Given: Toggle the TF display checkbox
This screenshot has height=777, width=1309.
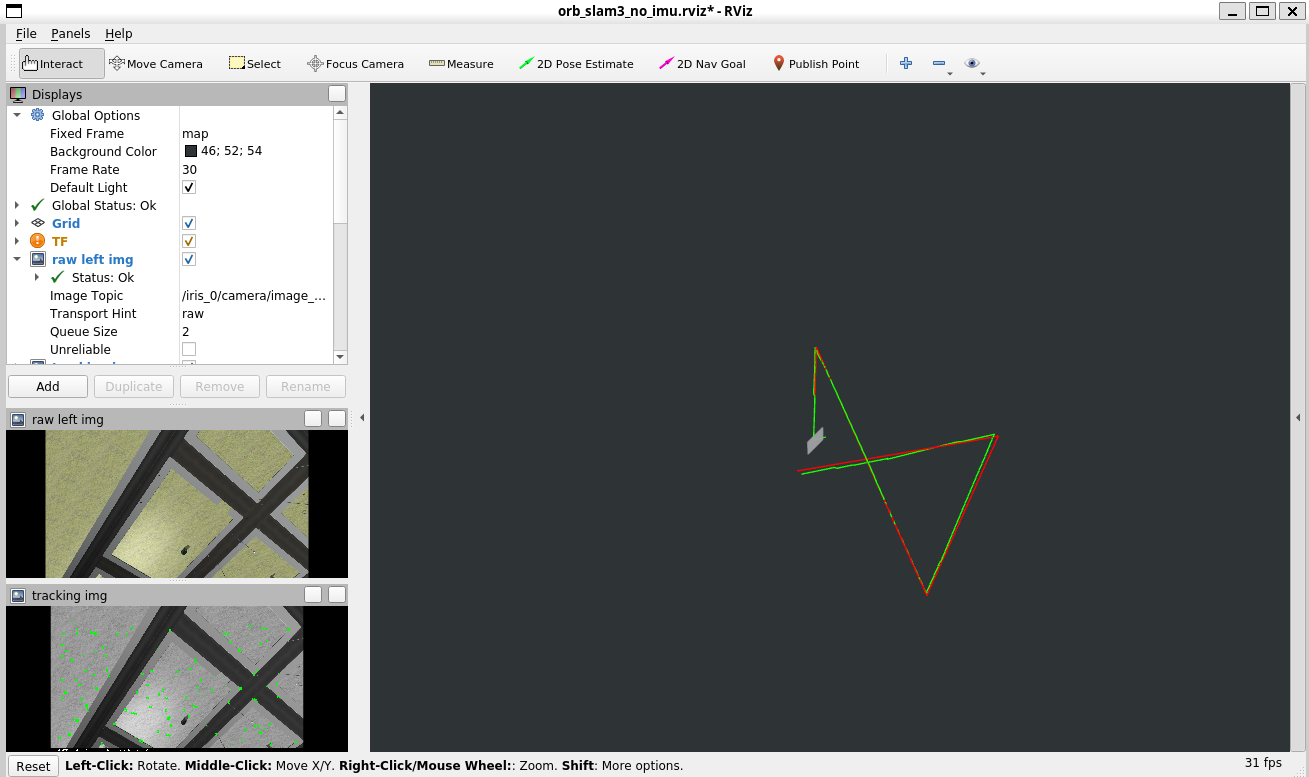Looking at the screenshot, I should click(x=189, y=241).
